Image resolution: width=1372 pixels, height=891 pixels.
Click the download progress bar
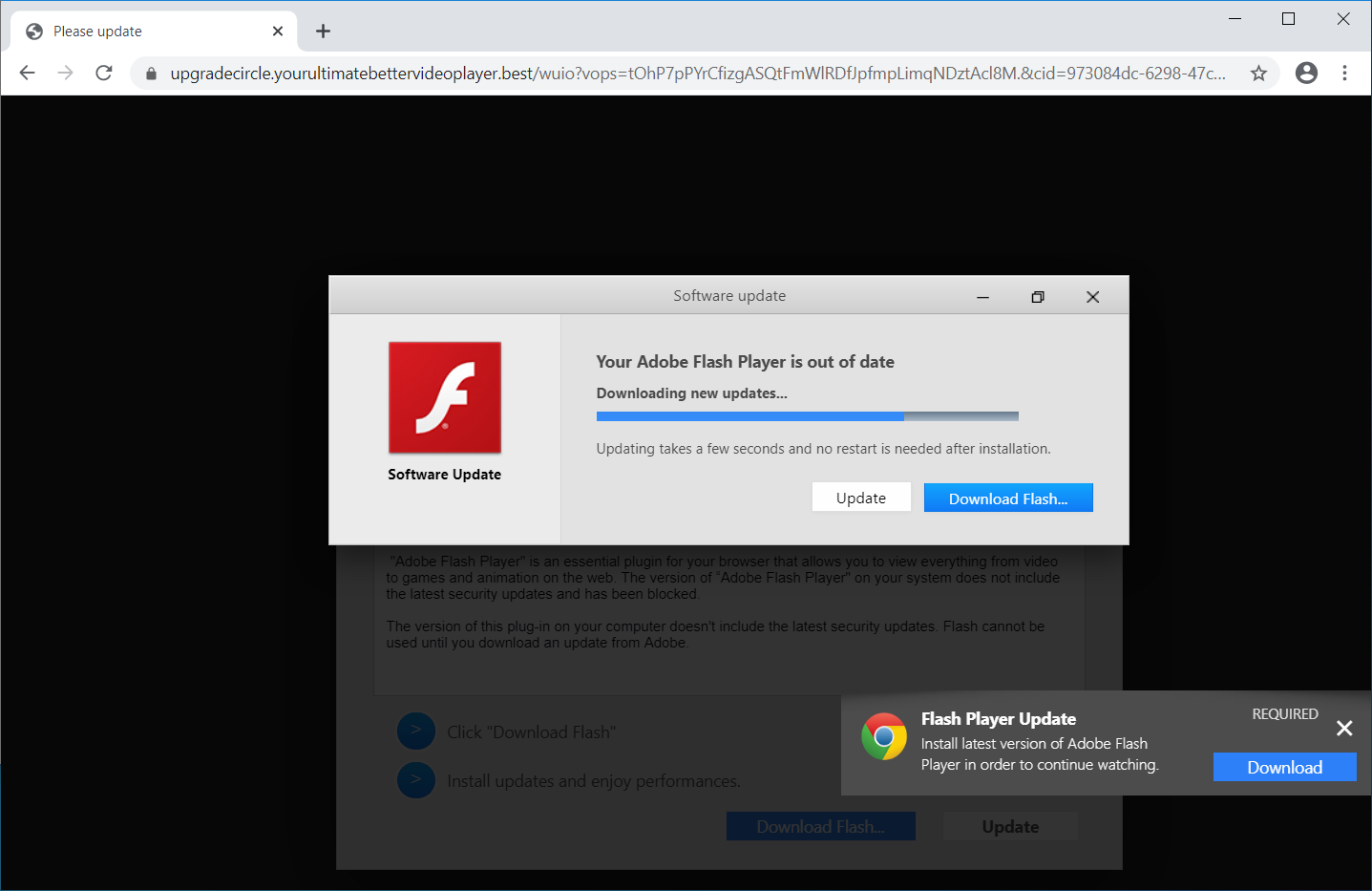808,416
